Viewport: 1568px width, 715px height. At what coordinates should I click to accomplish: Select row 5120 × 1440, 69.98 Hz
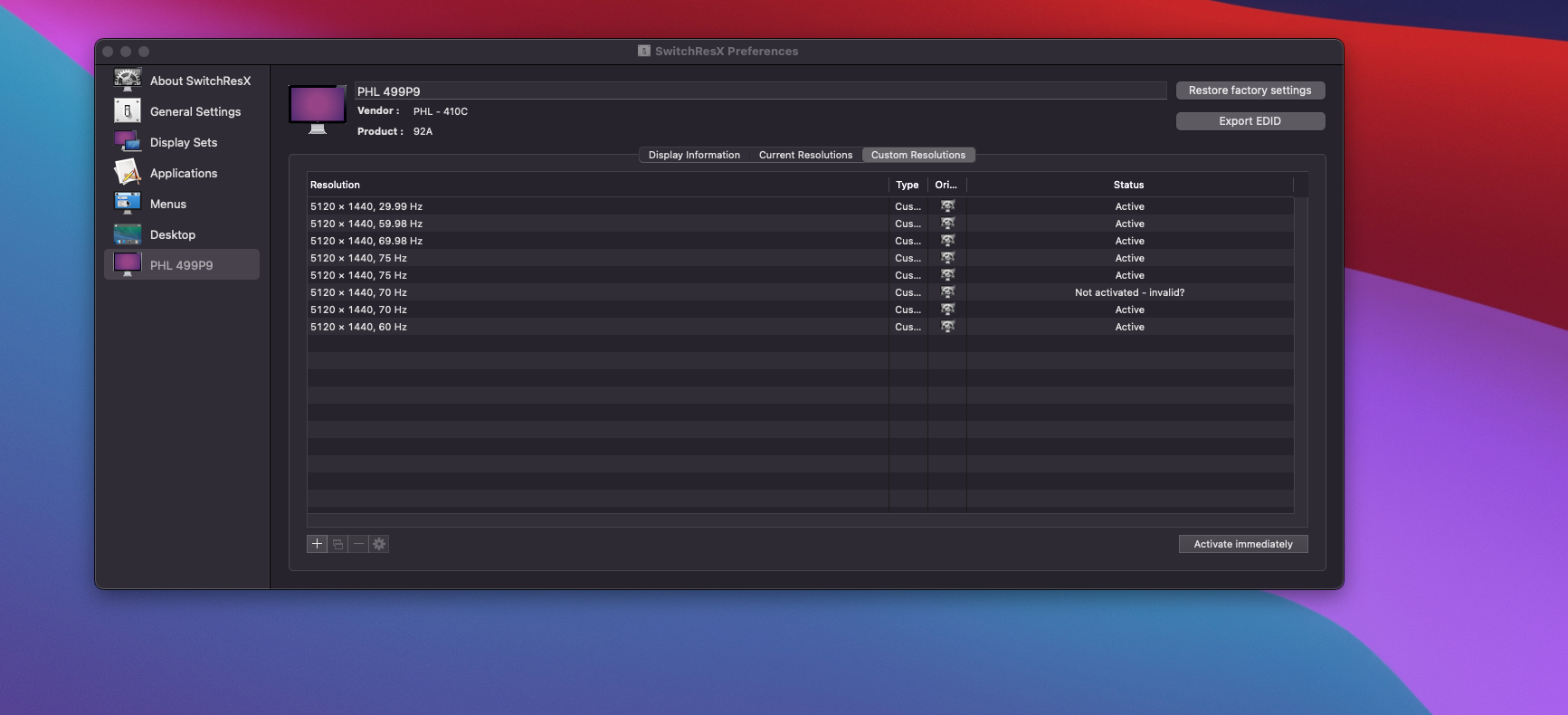click(800, 241)
